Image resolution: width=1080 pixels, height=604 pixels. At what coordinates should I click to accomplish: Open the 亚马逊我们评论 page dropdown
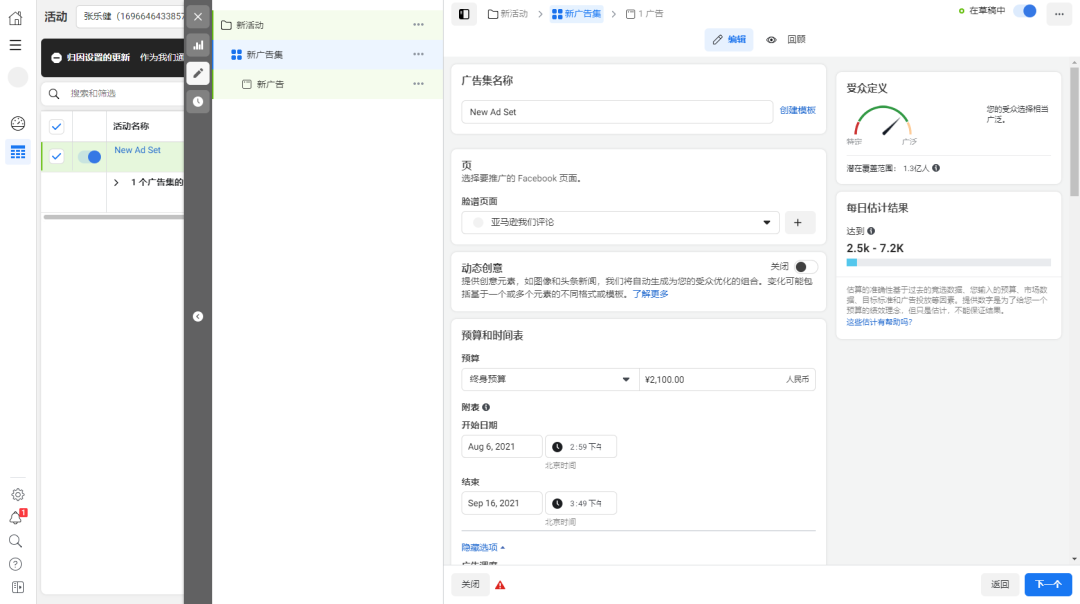click(620, 222)
